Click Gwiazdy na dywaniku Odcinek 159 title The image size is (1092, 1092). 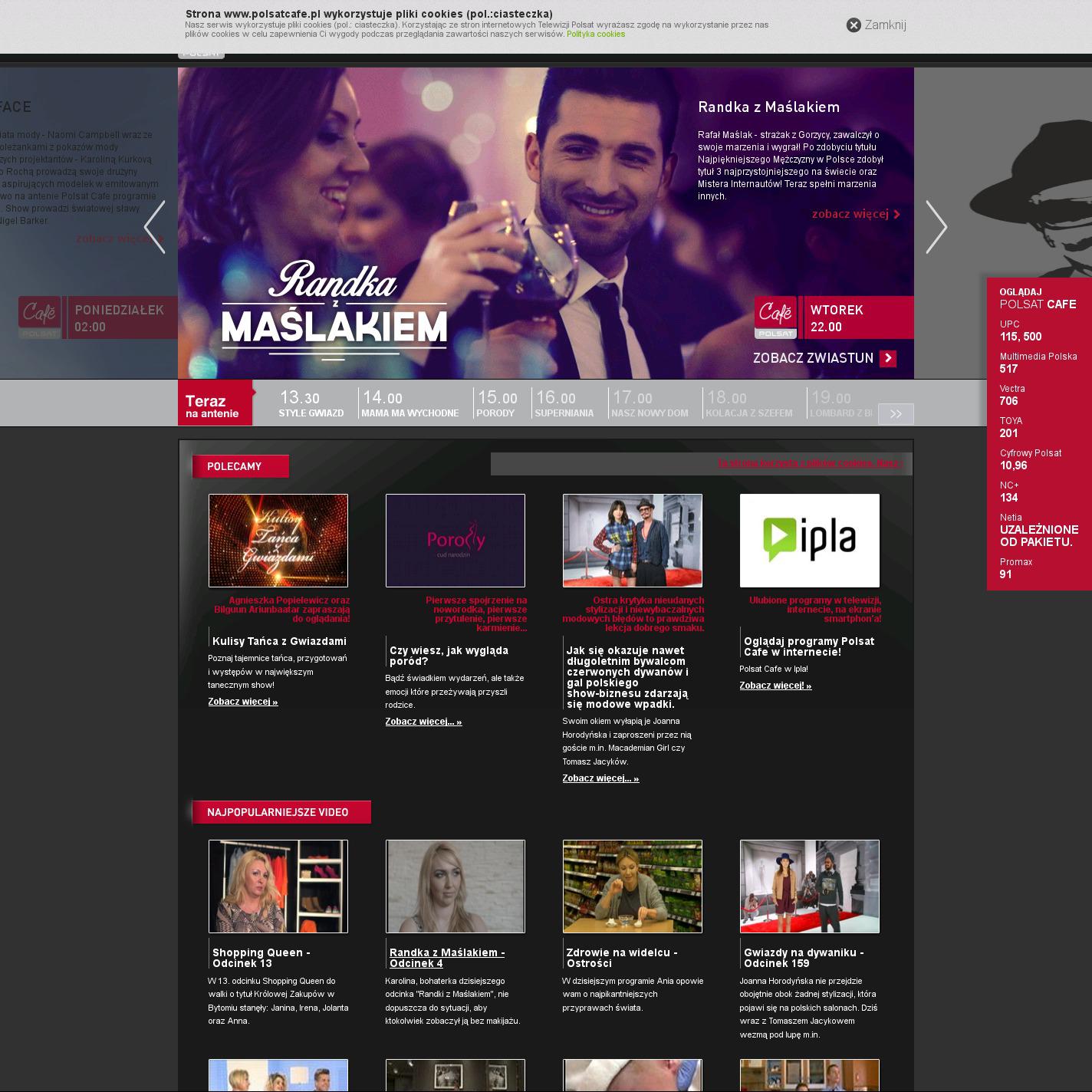803,958
